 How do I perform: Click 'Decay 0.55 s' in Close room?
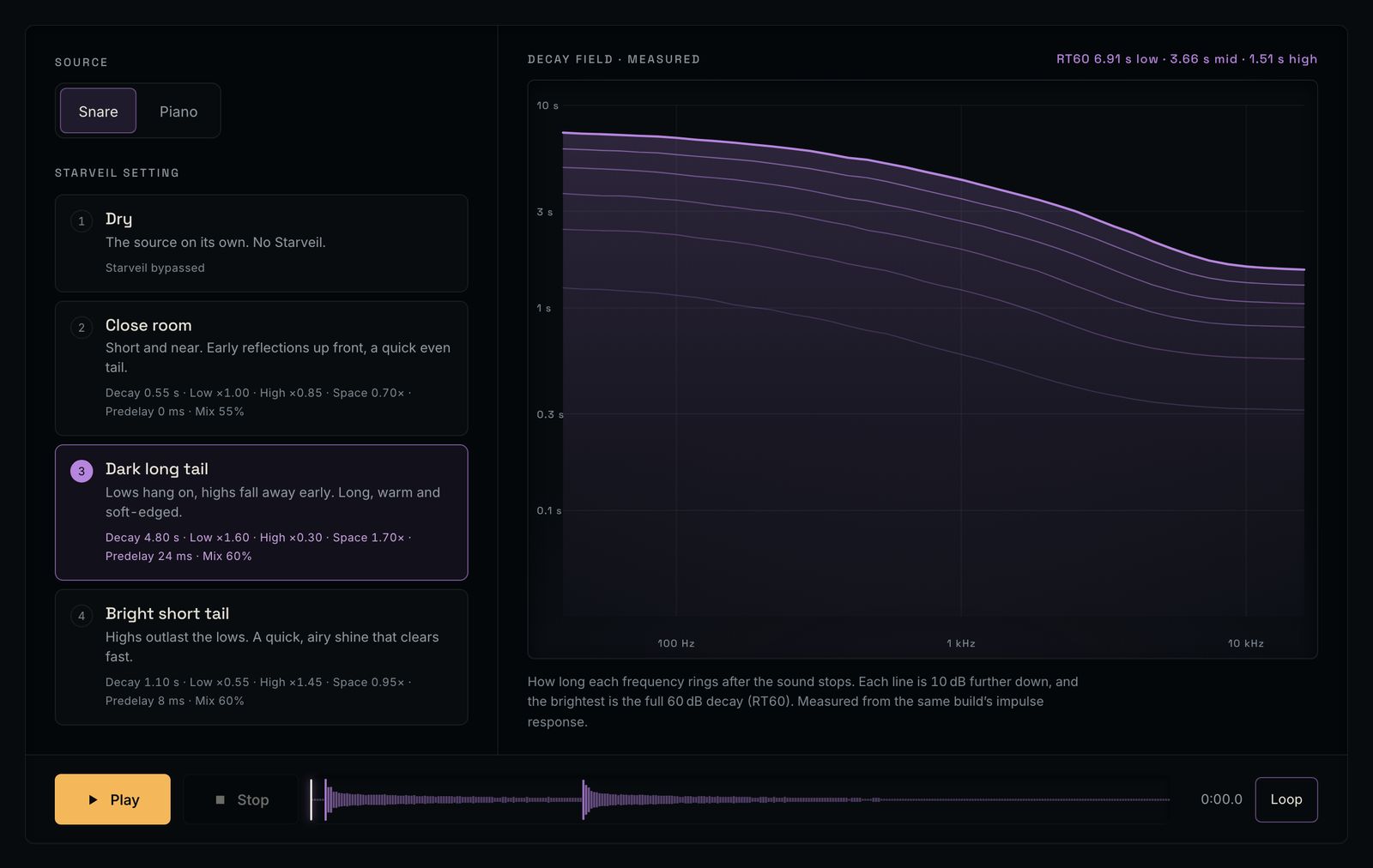142,393
